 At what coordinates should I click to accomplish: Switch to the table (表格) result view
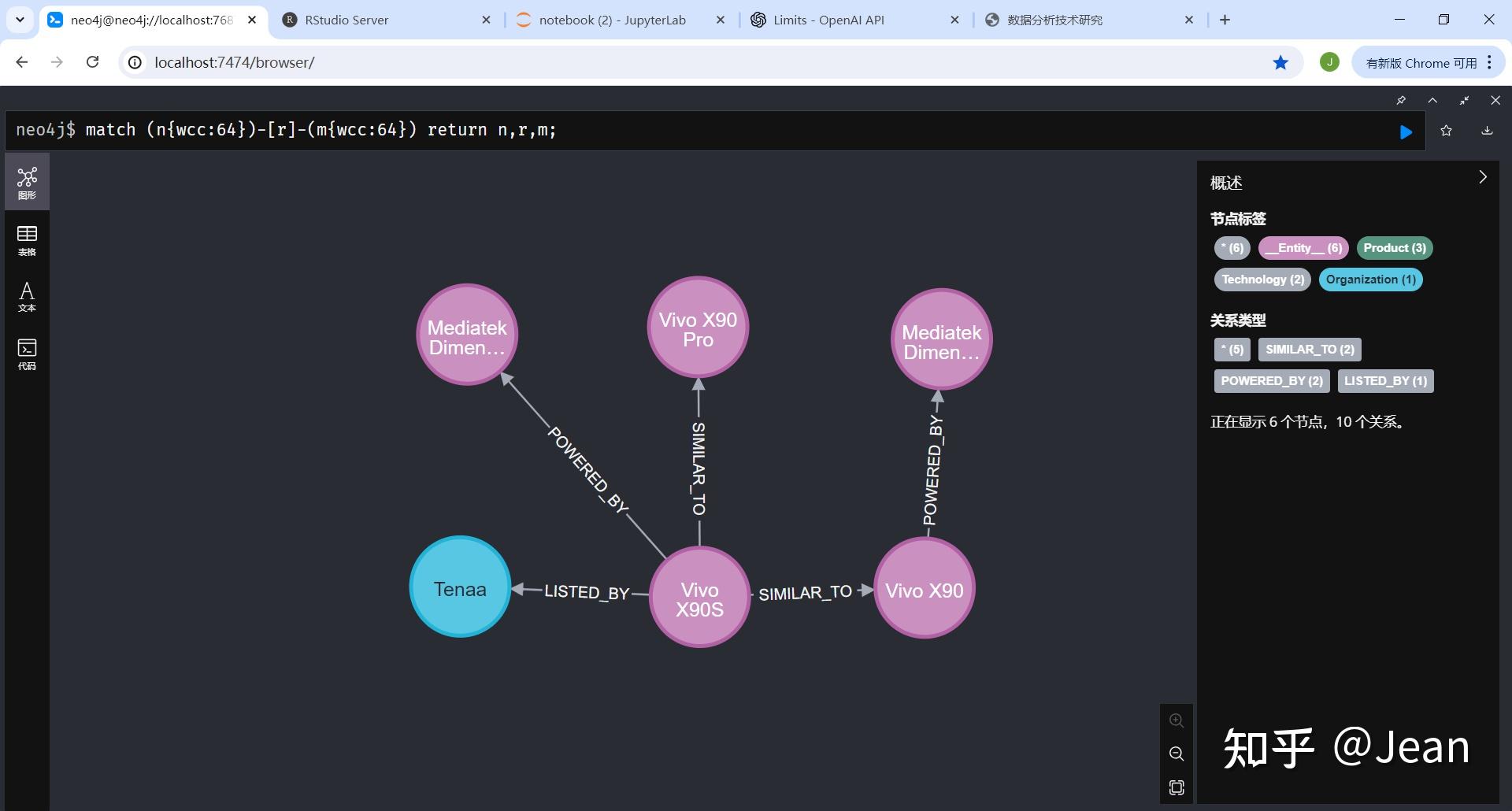[27, 240]
